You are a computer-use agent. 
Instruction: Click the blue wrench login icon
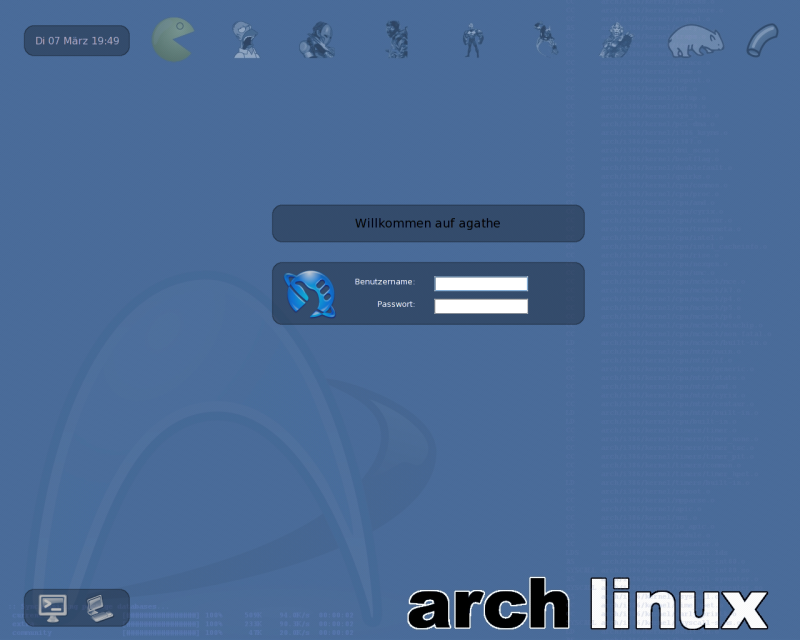(x=310, y=294)
